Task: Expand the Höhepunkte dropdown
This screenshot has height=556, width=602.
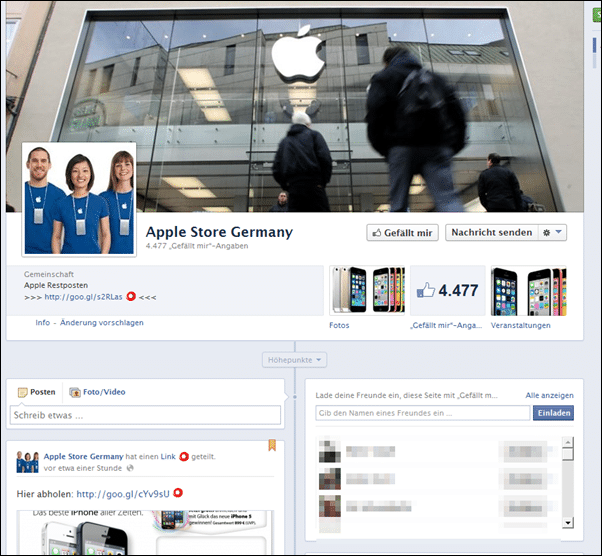Action: (x=294, y=360)
